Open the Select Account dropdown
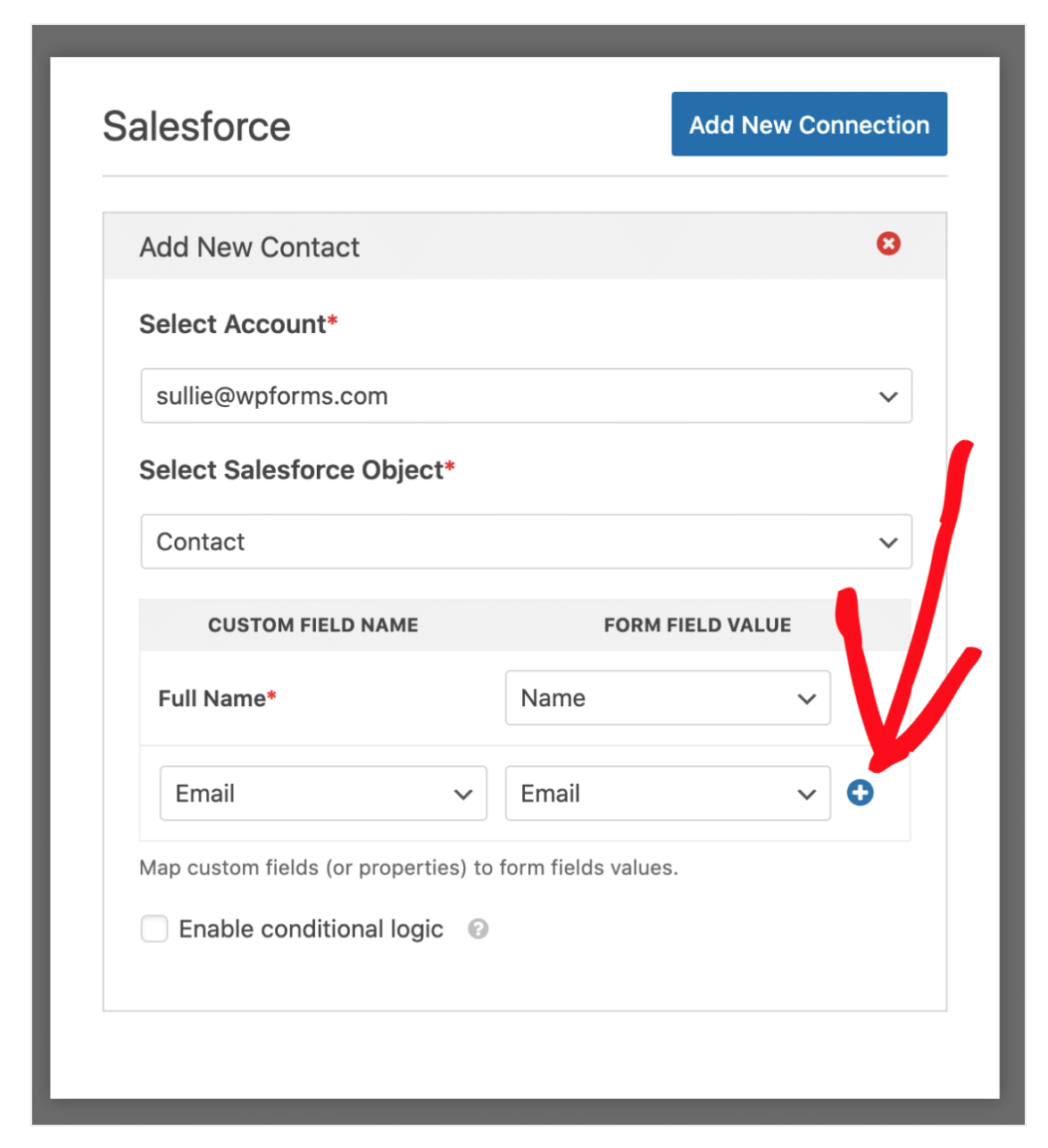Image resolution: width=1048 pixels, height=1148 pixels. click(526, 395)
